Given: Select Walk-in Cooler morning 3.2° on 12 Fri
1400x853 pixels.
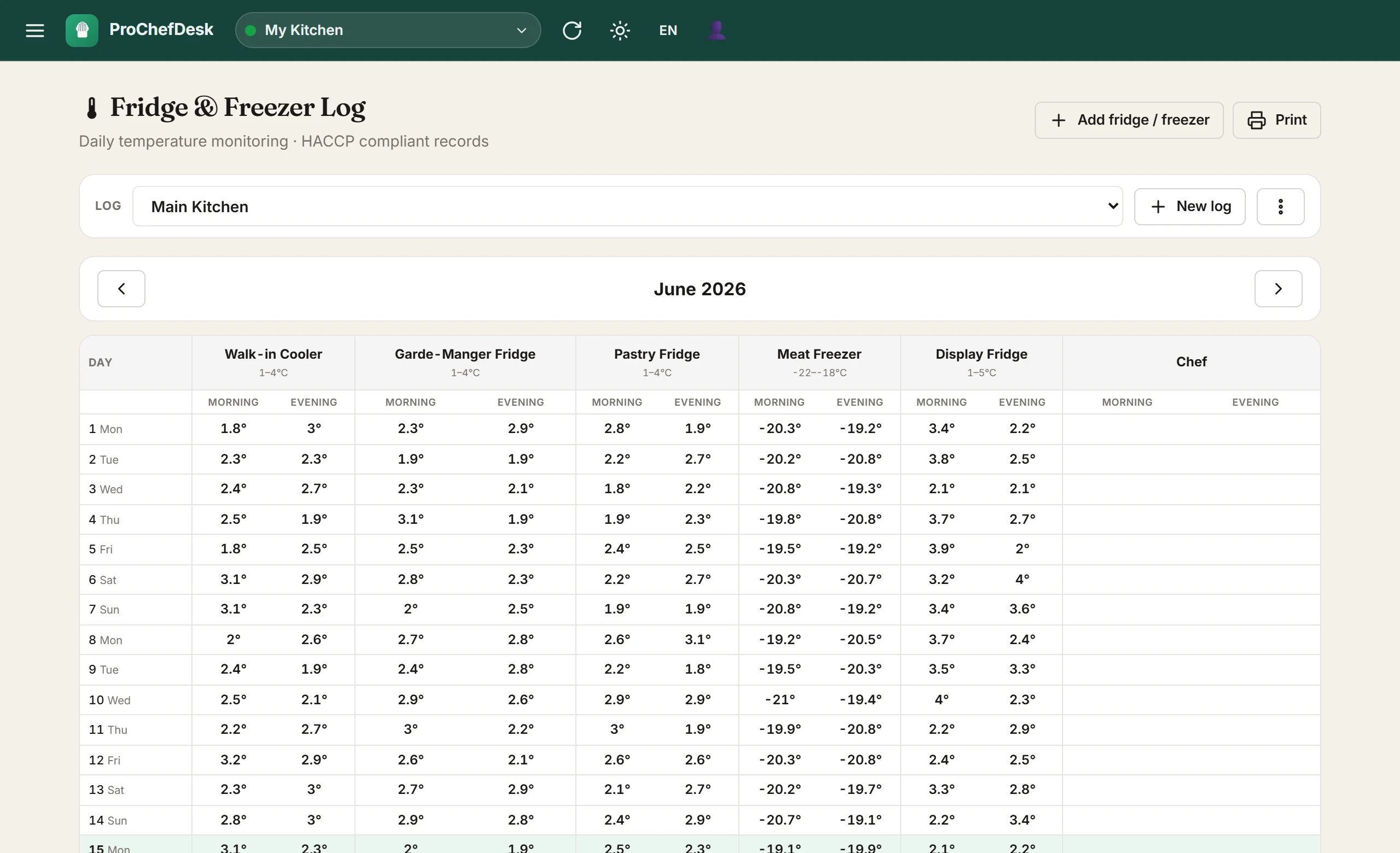Looking at the screenshot, I should click(234, 760).
